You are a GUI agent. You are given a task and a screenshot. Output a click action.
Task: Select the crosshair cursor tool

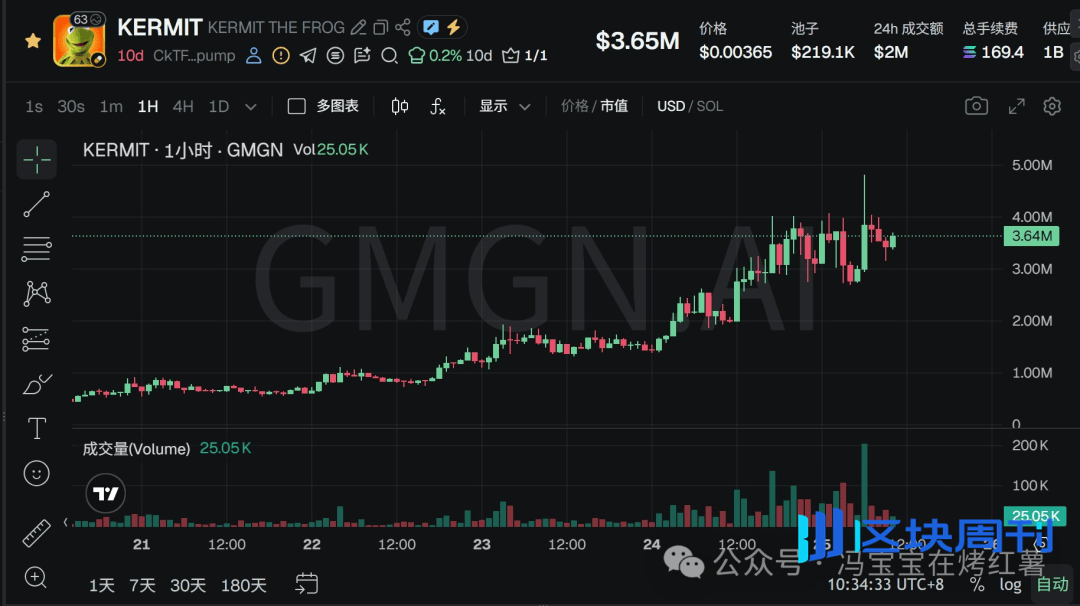37,159
